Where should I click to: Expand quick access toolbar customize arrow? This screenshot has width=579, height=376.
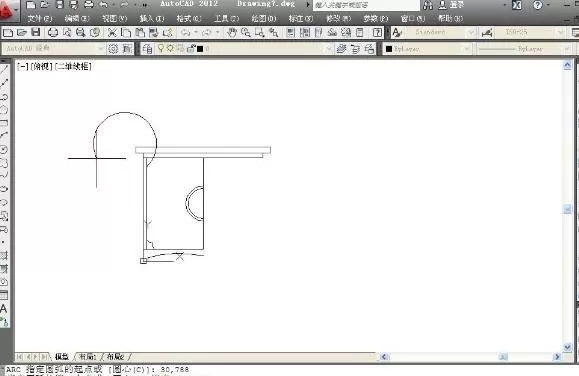[144, 5]
